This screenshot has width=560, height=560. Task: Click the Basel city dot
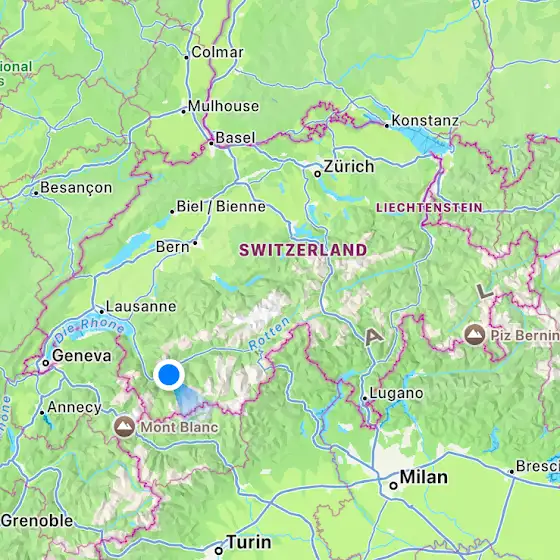tap(211, 143)
